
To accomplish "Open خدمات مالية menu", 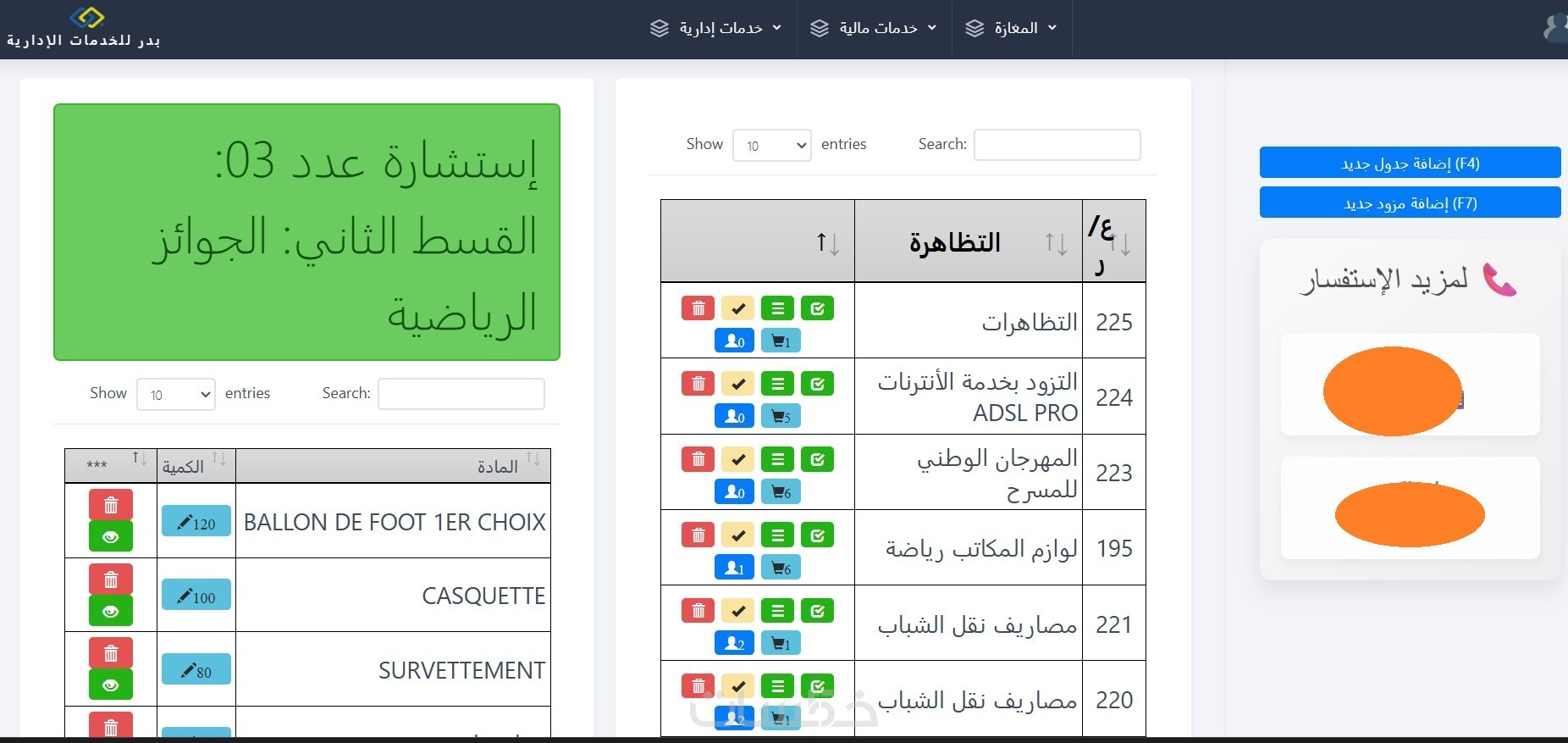I will click(875, 28).
